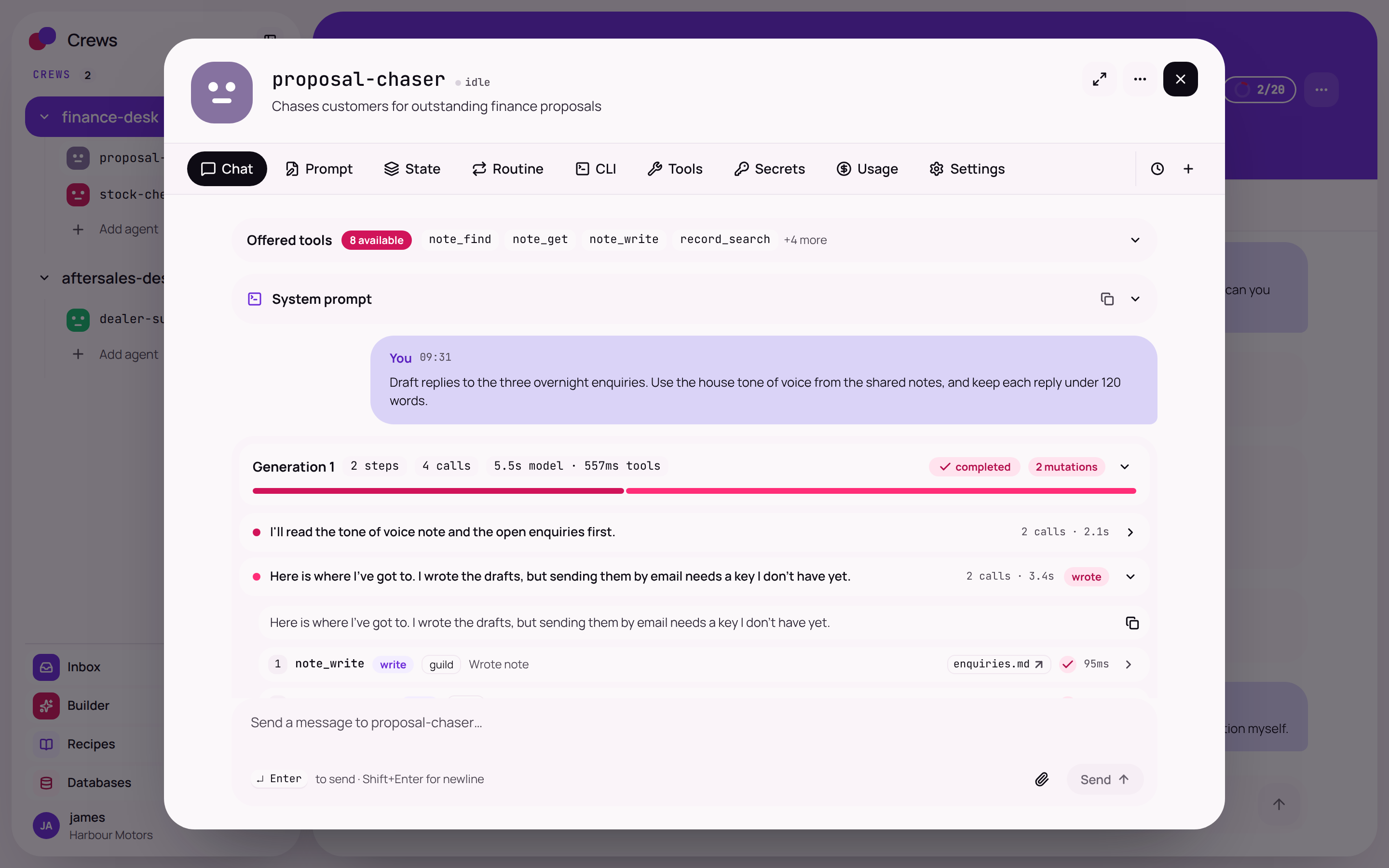Expand the agent panel to fullscreen
This screenshot has width=1389, height=868.
pos(1099,79)
